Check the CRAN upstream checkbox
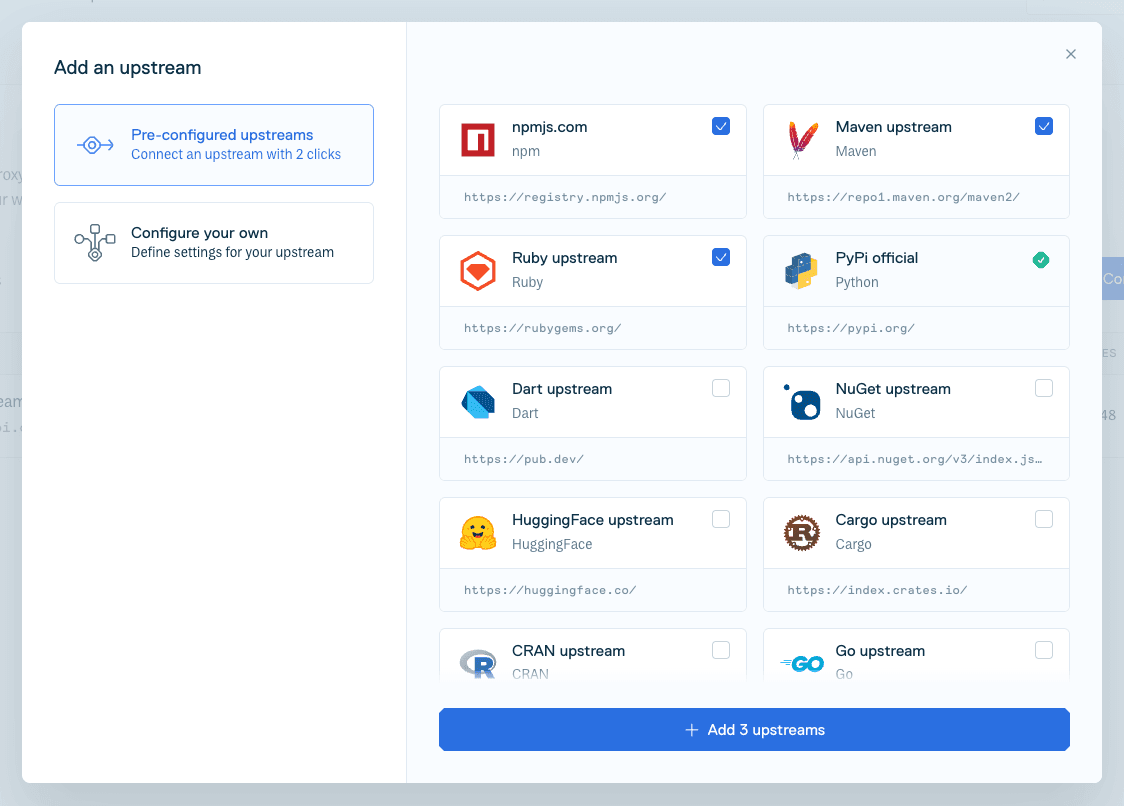 click(x=721, y=650)
